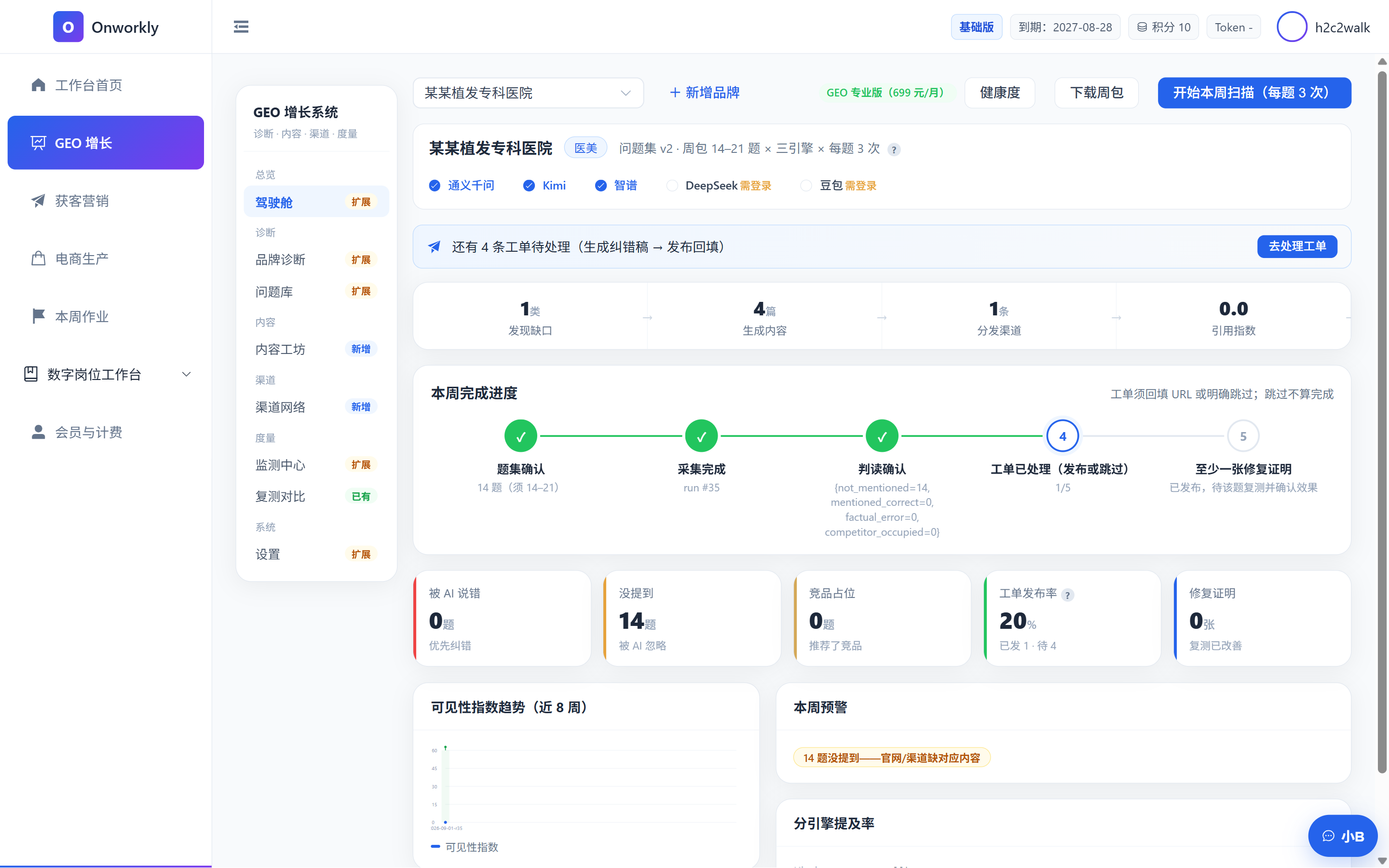The width and height of the screenshot is (1389, 868).
Task: Click the 14 题没提到 warning tag
Action: point(891,758)
